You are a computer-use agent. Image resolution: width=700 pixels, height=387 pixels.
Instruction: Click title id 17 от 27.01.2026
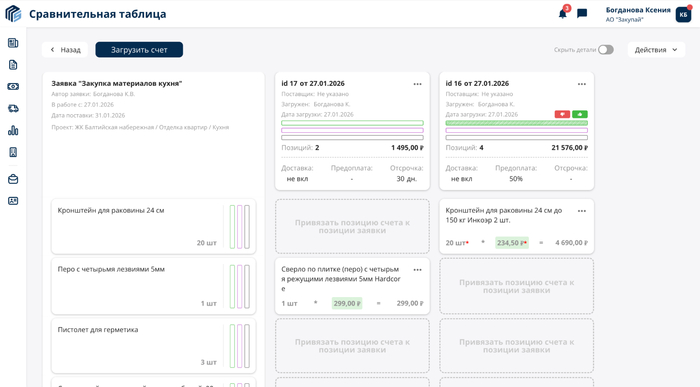click(313, 83)
